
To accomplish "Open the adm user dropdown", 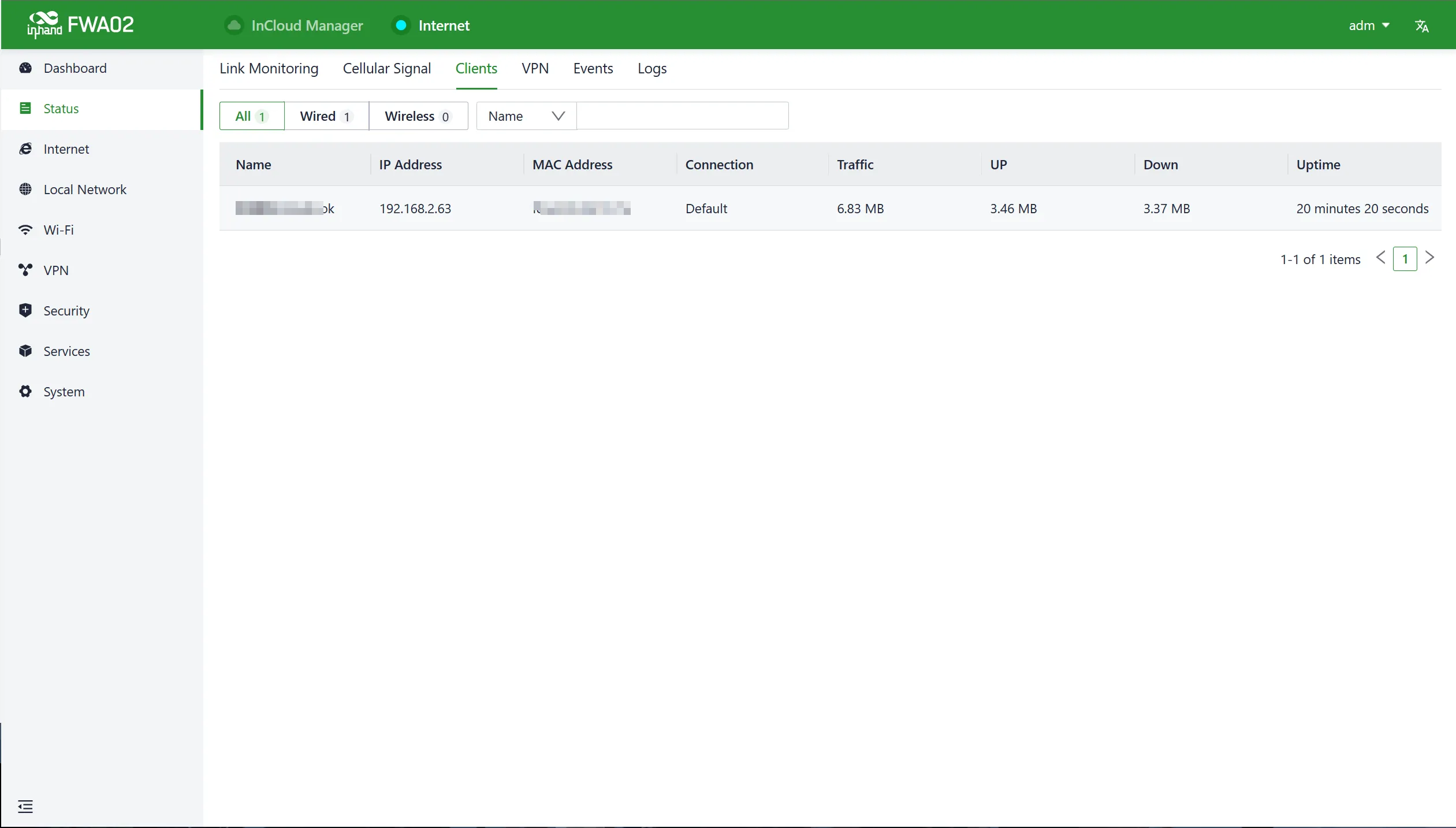I will (x=1369, y=25).
